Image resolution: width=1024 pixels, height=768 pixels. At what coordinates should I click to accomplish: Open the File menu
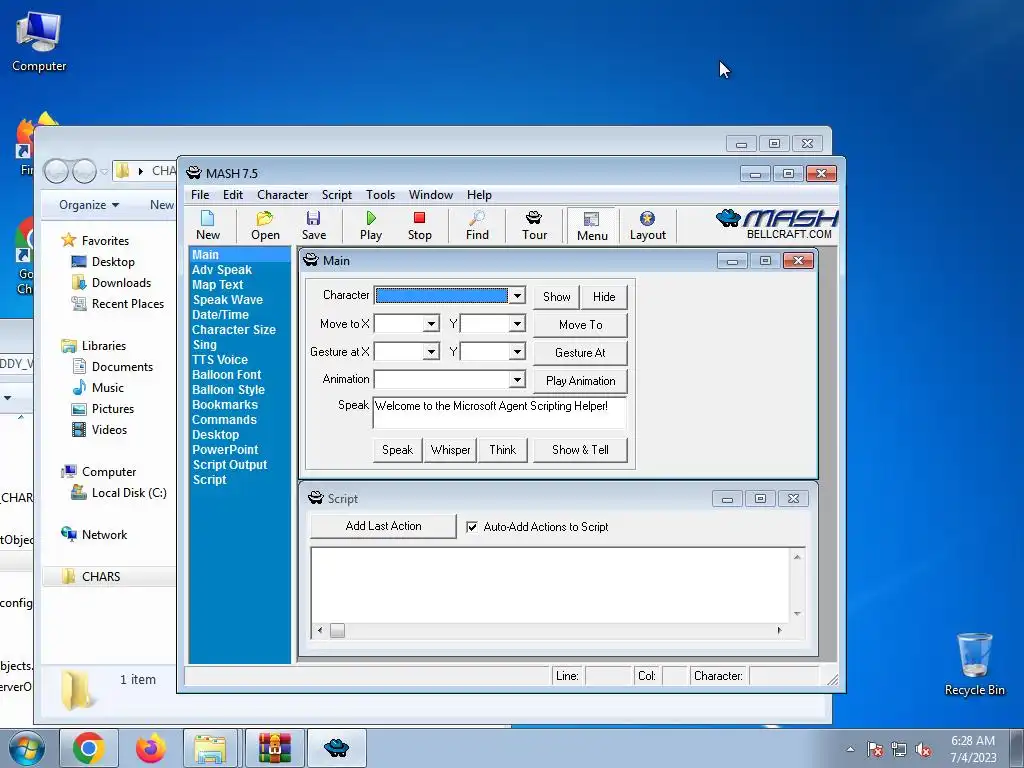coord(200,195)
